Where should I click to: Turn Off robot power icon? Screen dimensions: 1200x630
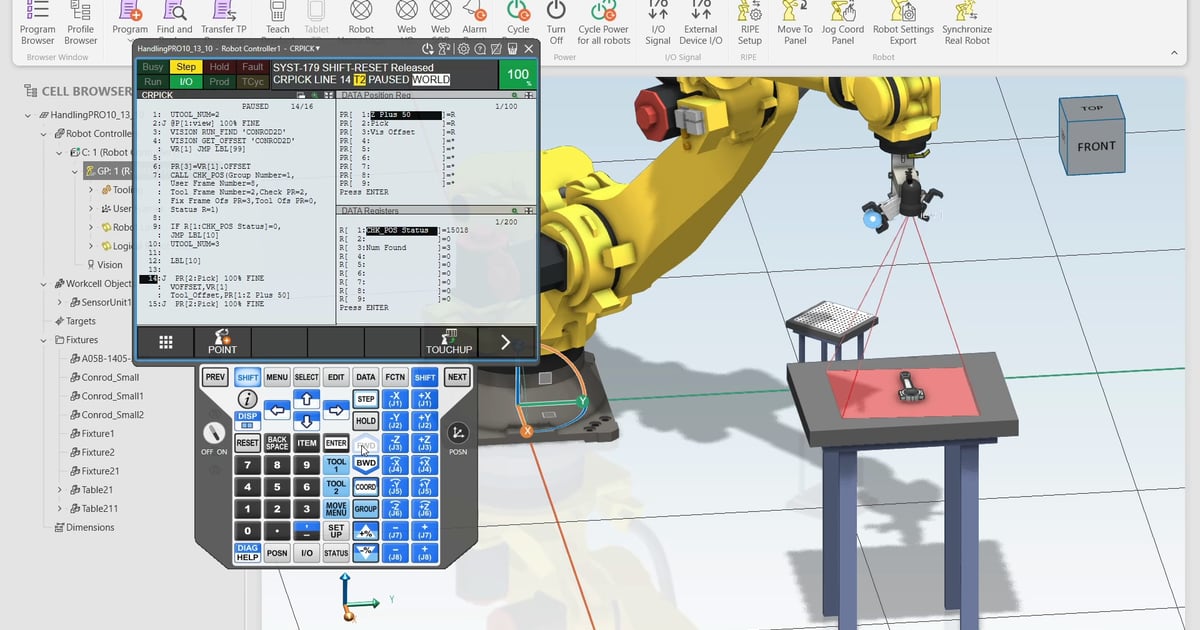tap(556, 23)
